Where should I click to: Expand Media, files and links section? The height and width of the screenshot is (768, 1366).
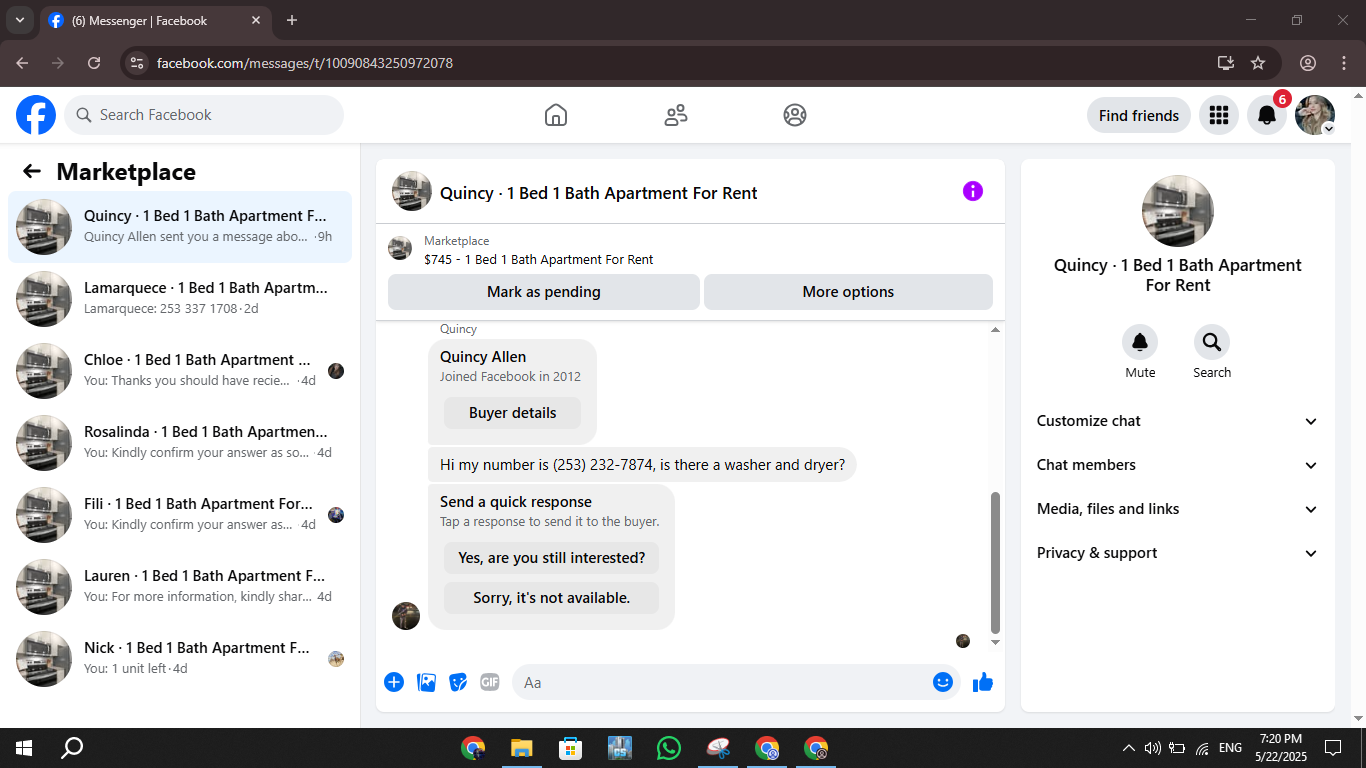[x=1178, y=509]
